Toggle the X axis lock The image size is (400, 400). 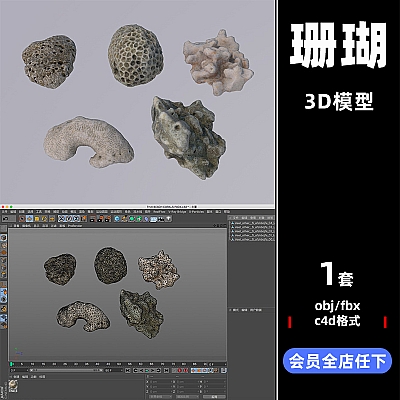pos(62,219)
